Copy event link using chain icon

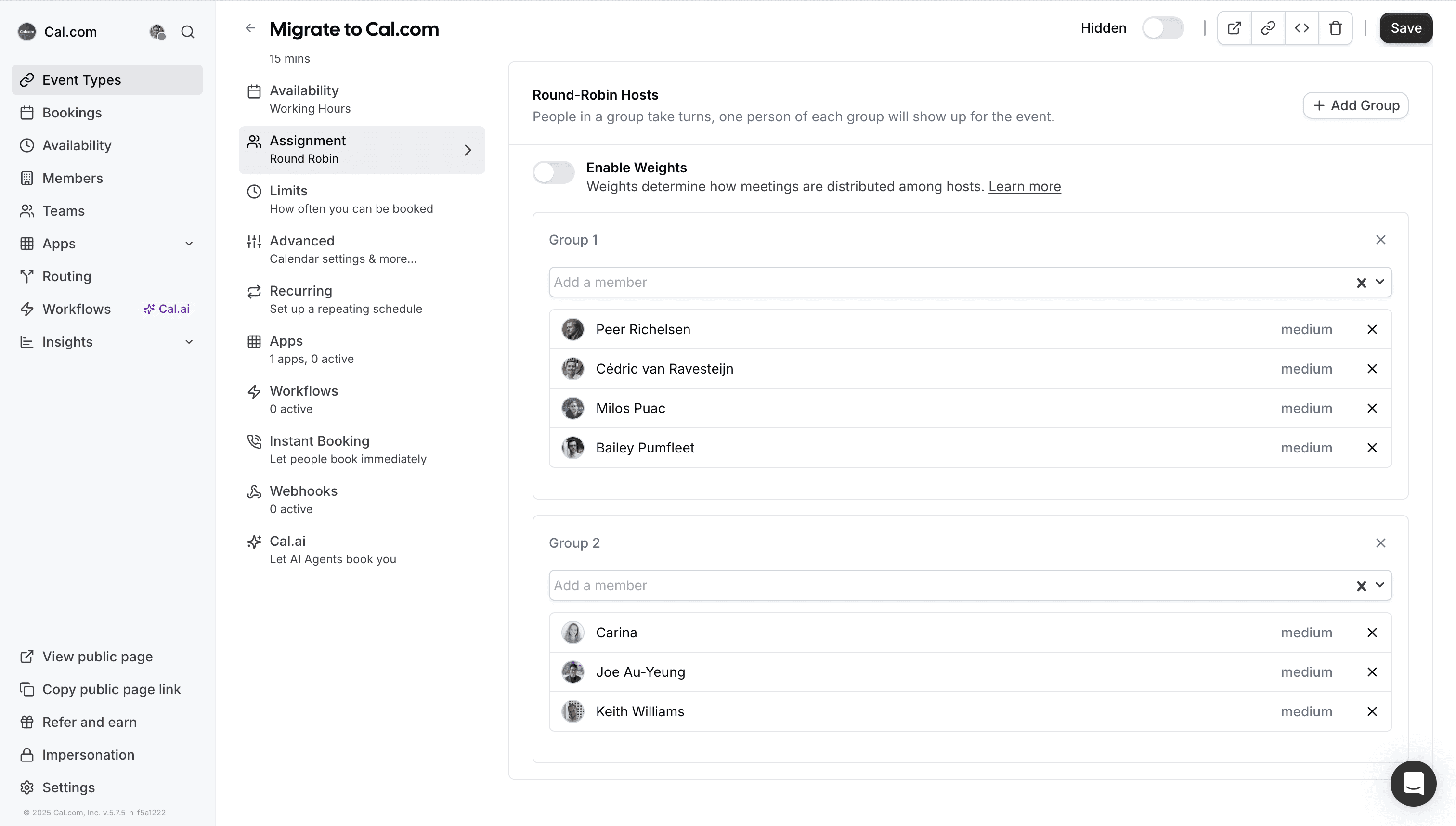pos(1268,28)
